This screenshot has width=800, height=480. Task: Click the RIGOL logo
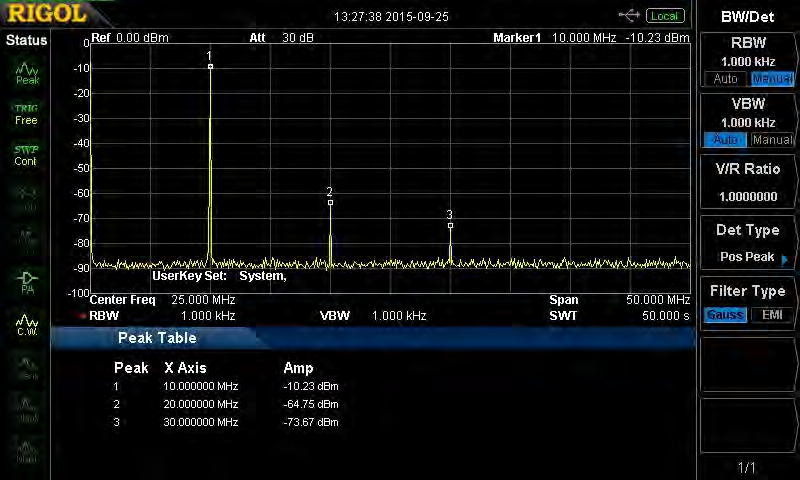pyautogui.click(x=47, y=14)
